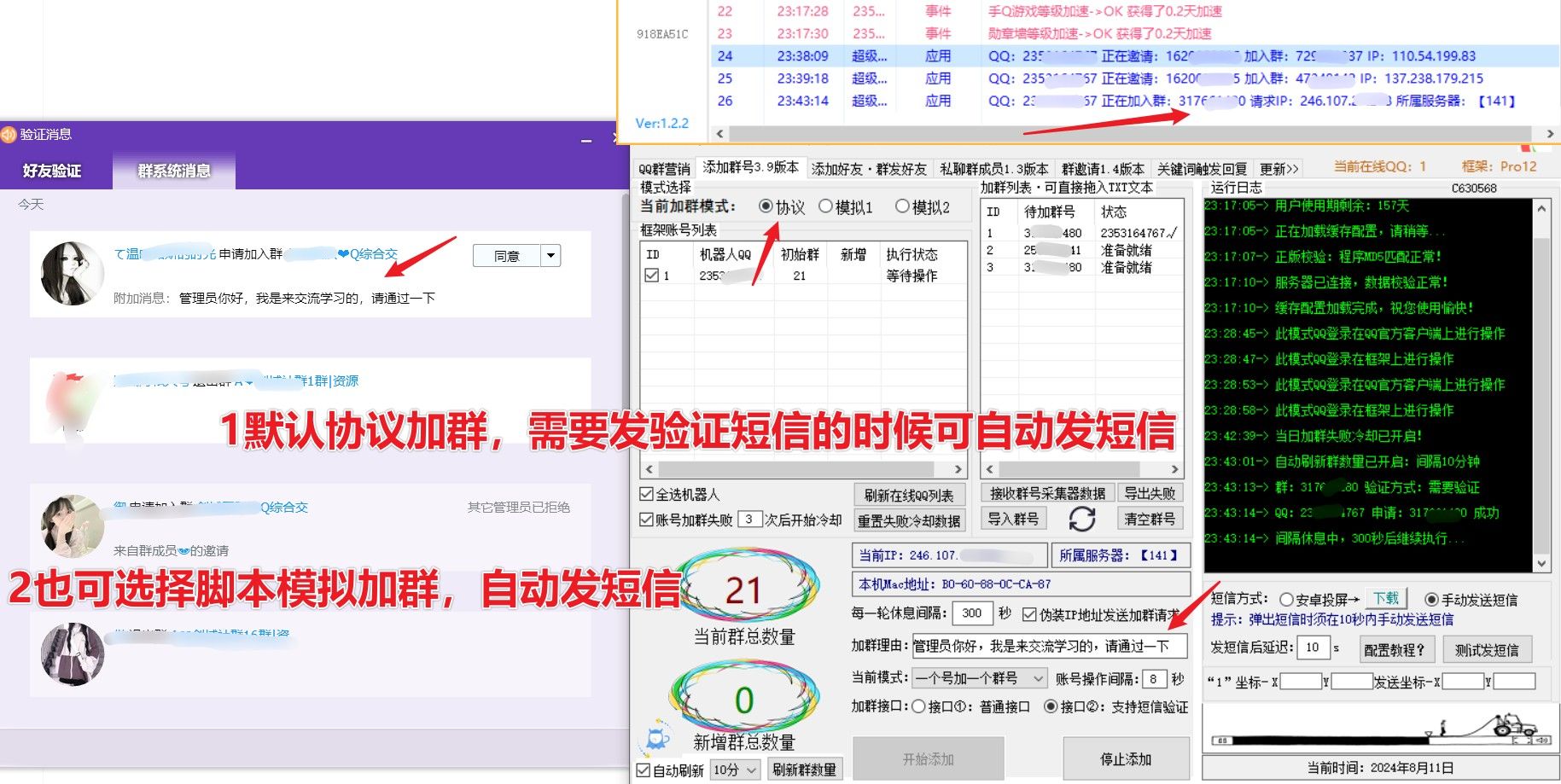
Task: Open the 添加群号3.9版本 tab
Action: [x=750, y=167]
